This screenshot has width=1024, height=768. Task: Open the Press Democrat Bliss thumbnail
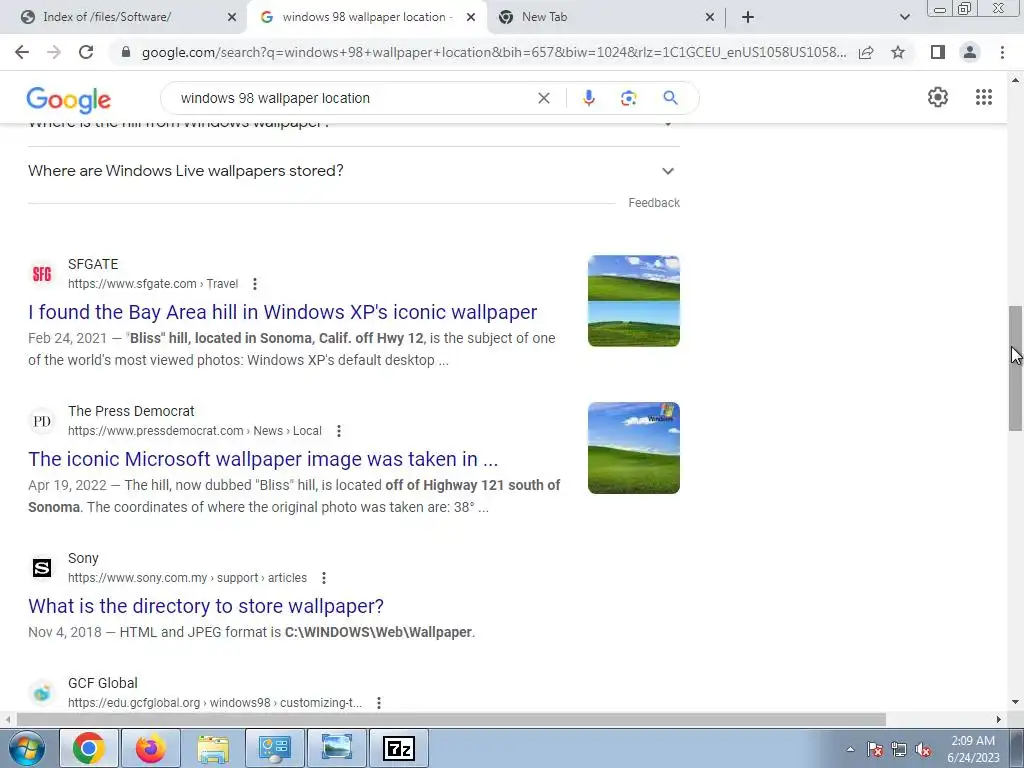[633, 447]
